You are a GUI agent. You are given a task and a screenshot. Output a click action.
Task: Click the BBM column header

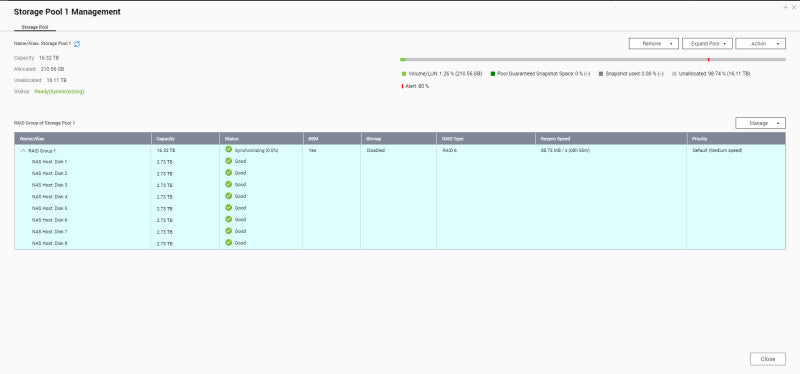point(332,138)
